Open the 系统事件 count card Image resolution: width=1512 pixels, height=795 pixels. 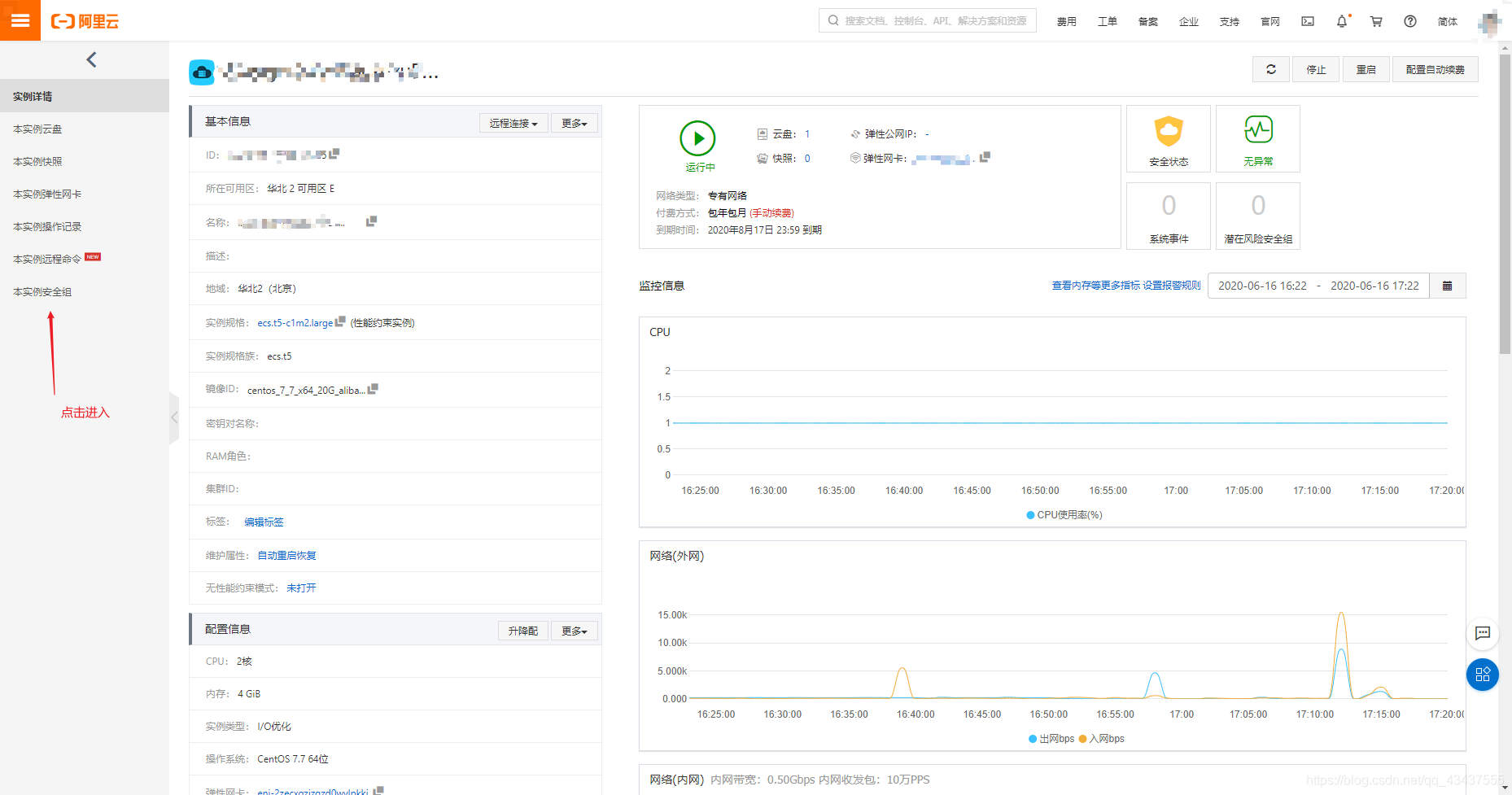1169,216
